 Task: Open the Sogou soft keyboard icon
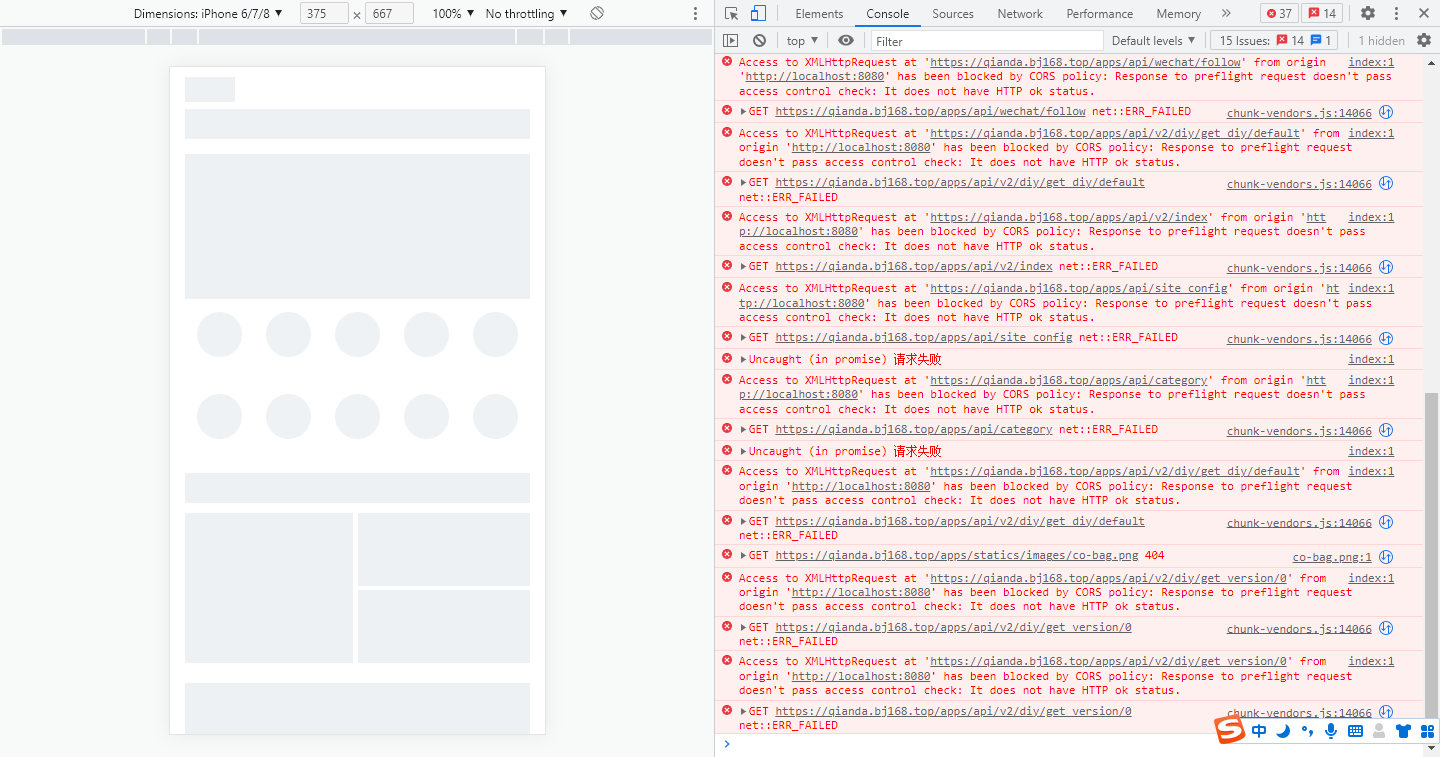[x=1355, y=731]
